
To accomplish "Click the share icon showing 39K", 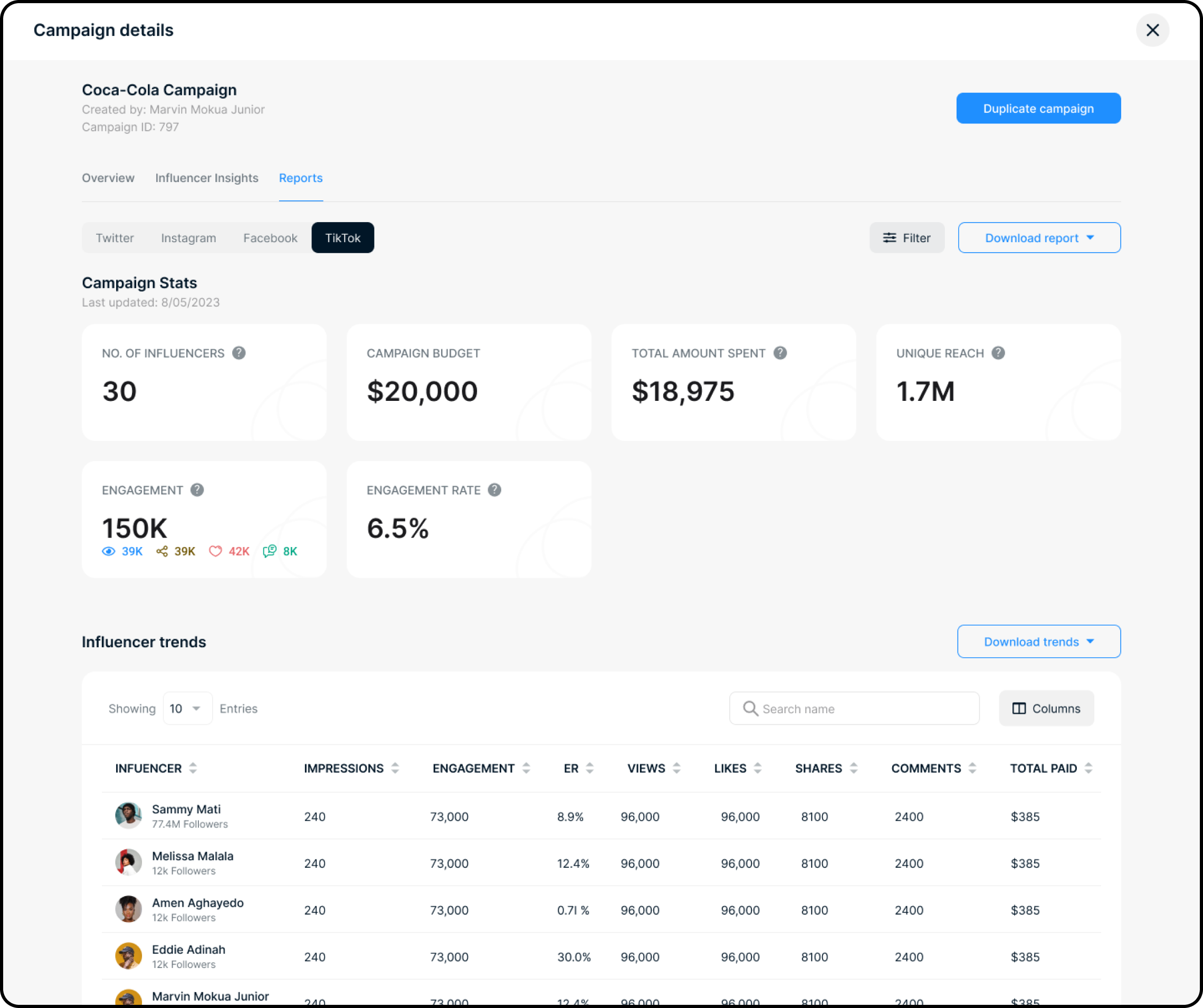I will click(162, 551).
